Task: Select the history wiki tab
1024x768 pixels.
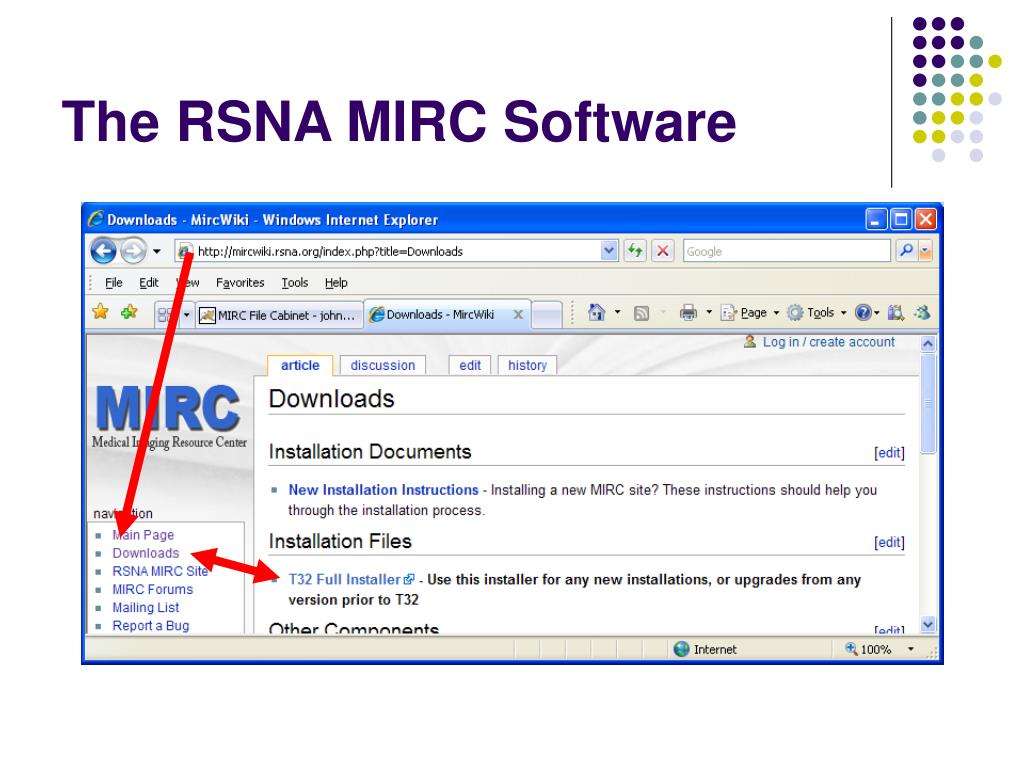Action: pos(528,365)
